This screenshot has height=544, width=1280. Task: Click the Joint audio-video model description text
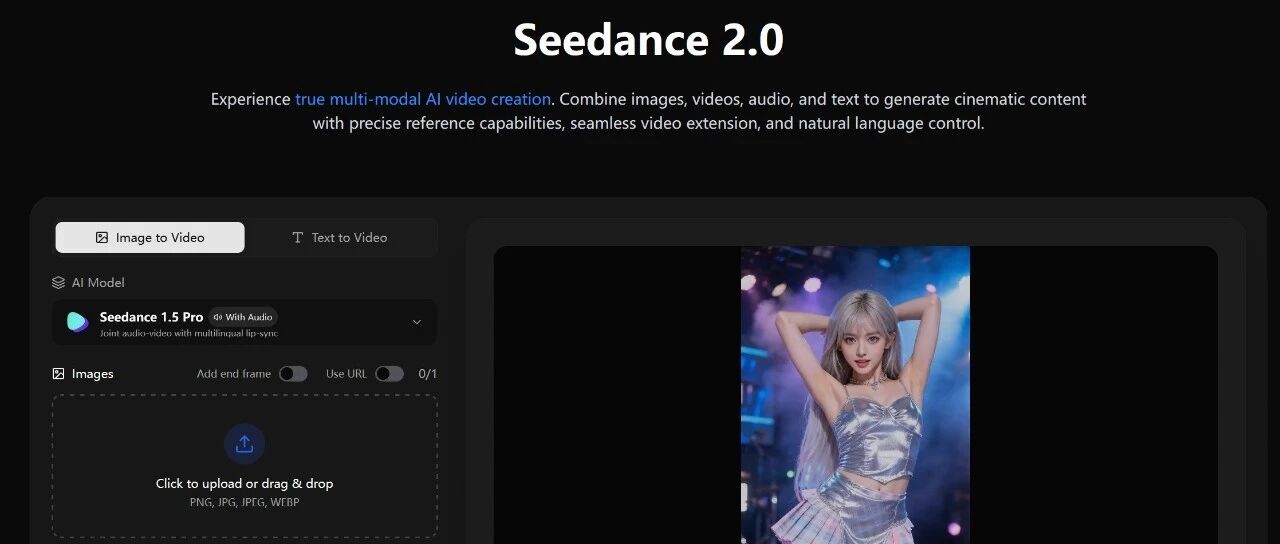(x=189, y=333)
